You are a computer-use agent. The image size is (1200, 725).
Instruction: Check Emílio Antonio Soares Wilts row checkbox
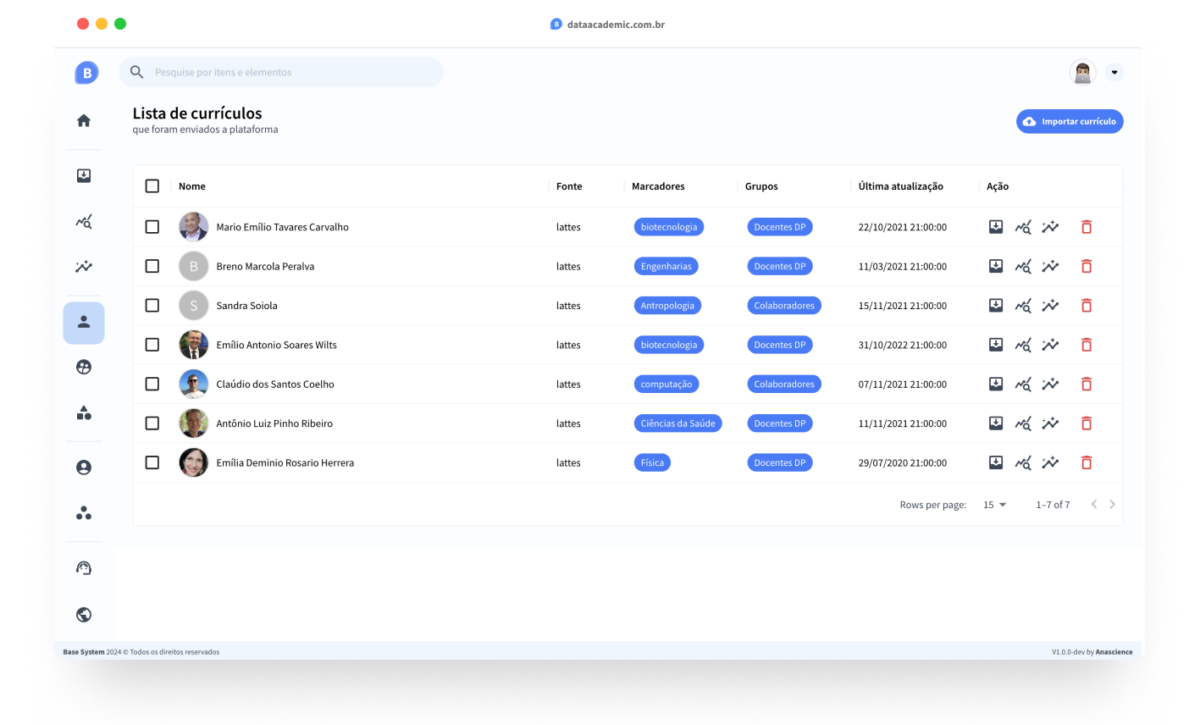152,345
